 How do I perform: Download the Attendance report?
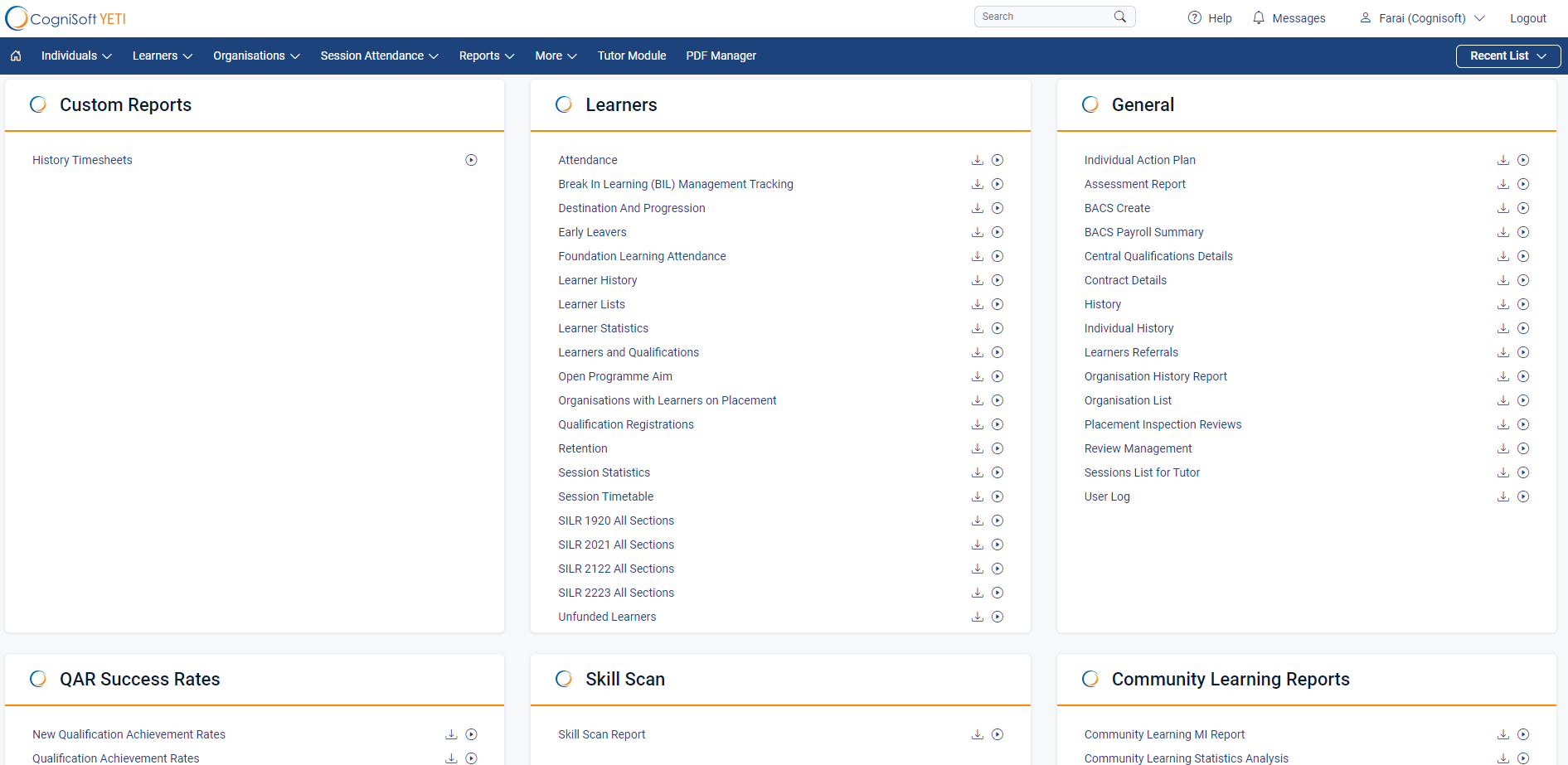pos(978,159)
